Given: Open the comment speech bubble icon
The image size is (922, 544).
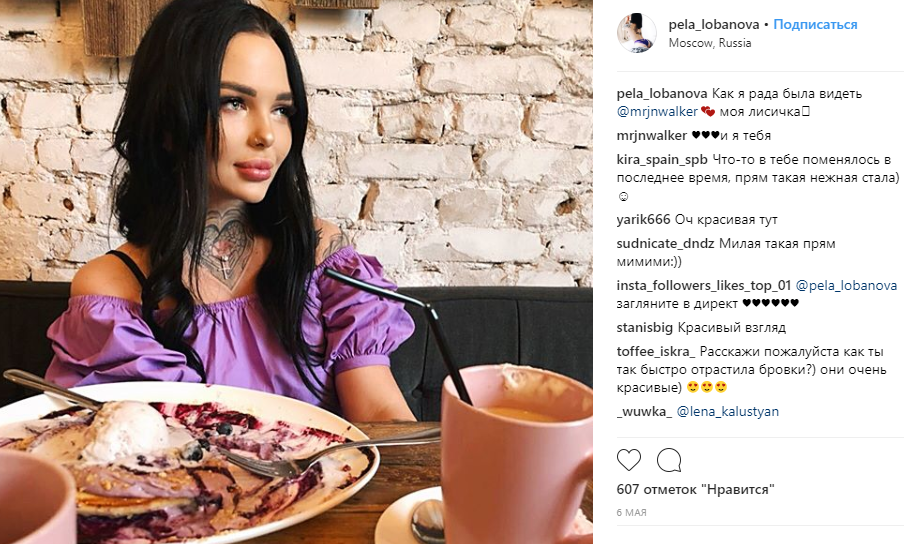Looking at the screenshot, I should pyautogui.click(x=669, y=460).
